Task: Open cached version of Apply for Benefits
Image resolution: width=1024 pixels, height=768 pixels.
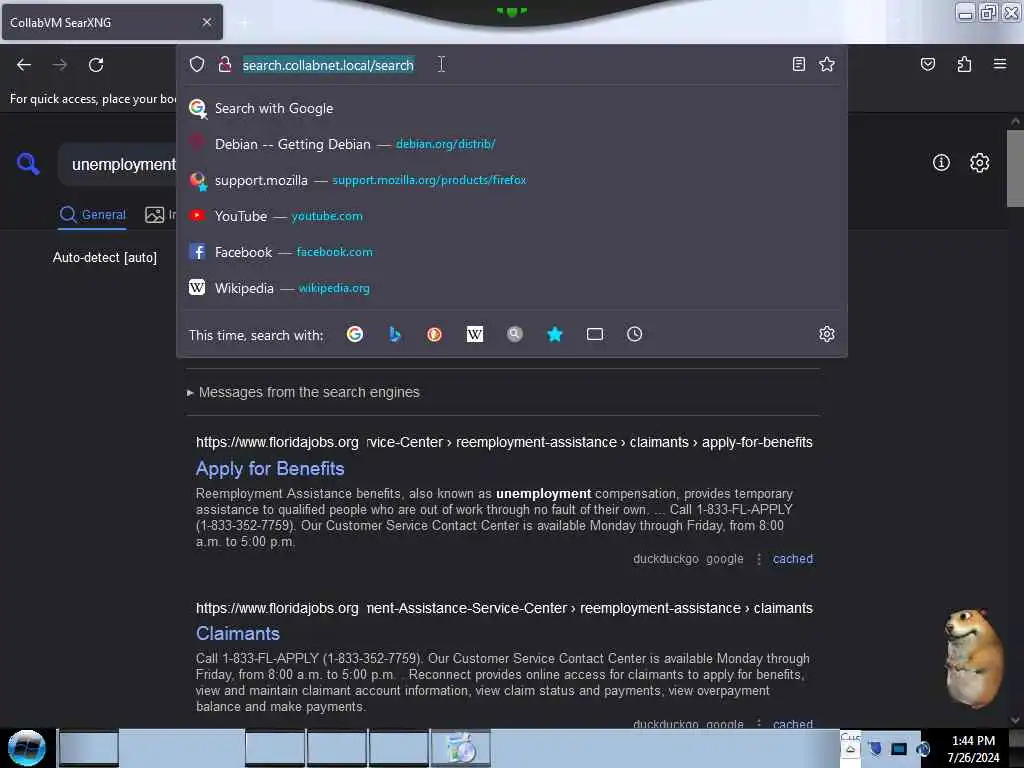Action: 793,559
